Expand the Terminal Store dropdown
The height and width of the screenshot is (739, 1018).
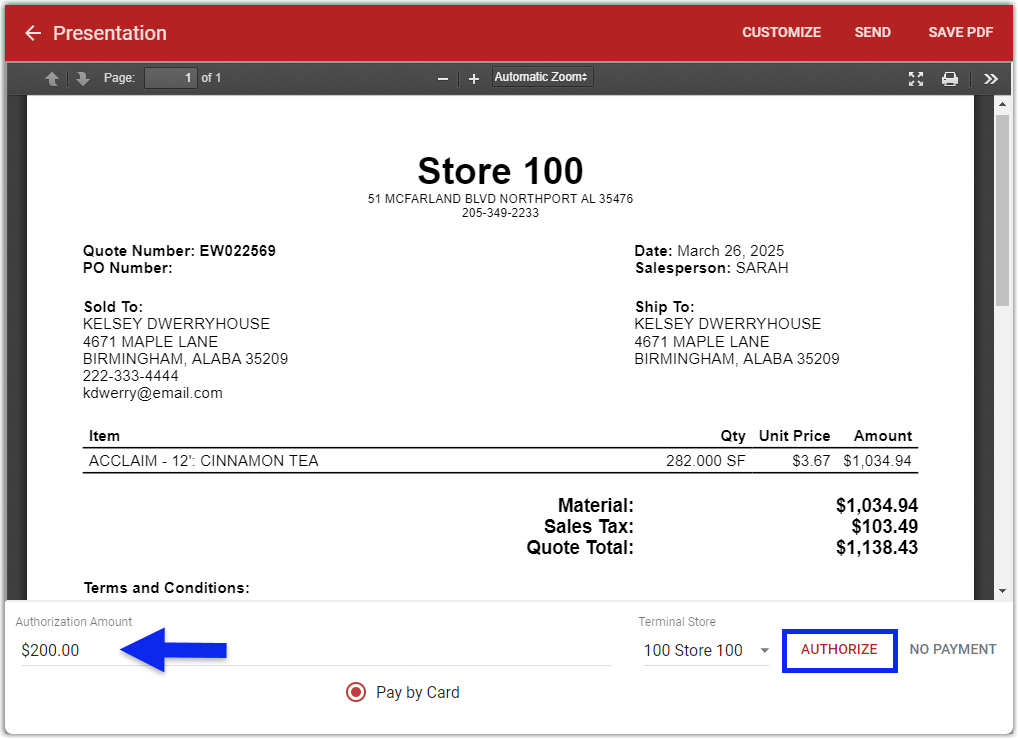[x=706, y=650]
